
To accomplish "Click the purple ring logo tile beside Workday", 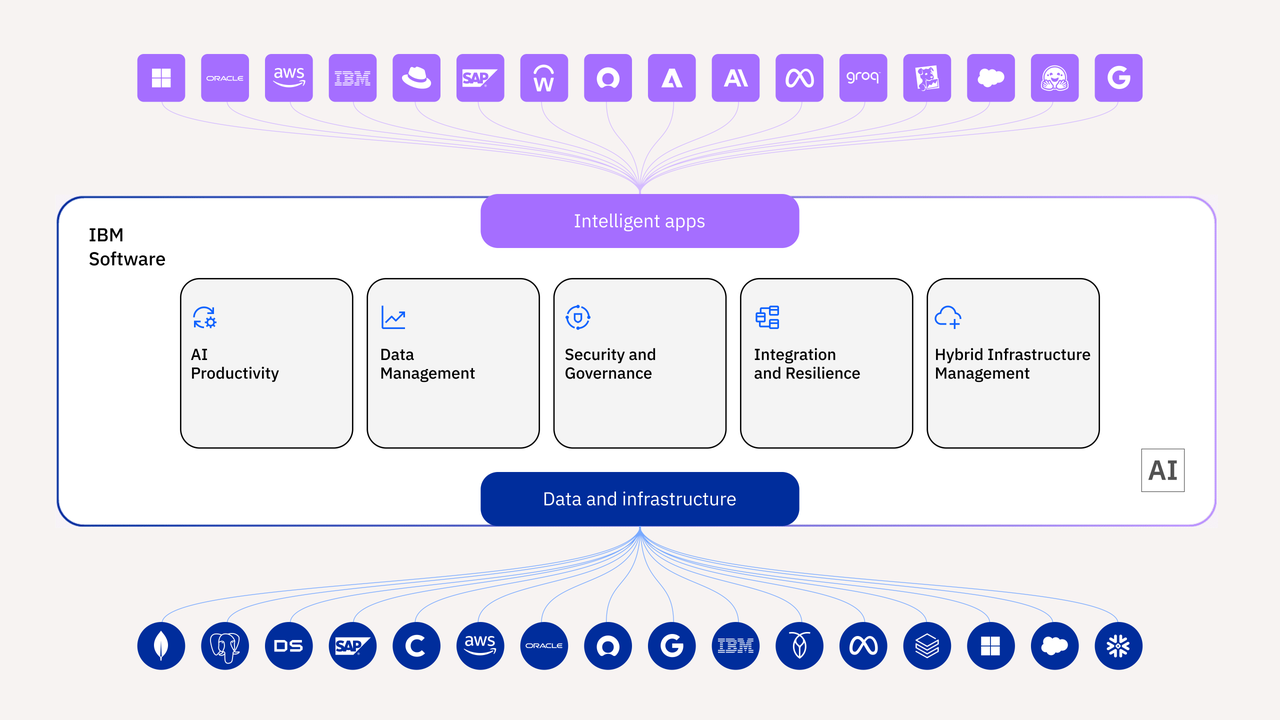I will [608, 78].
